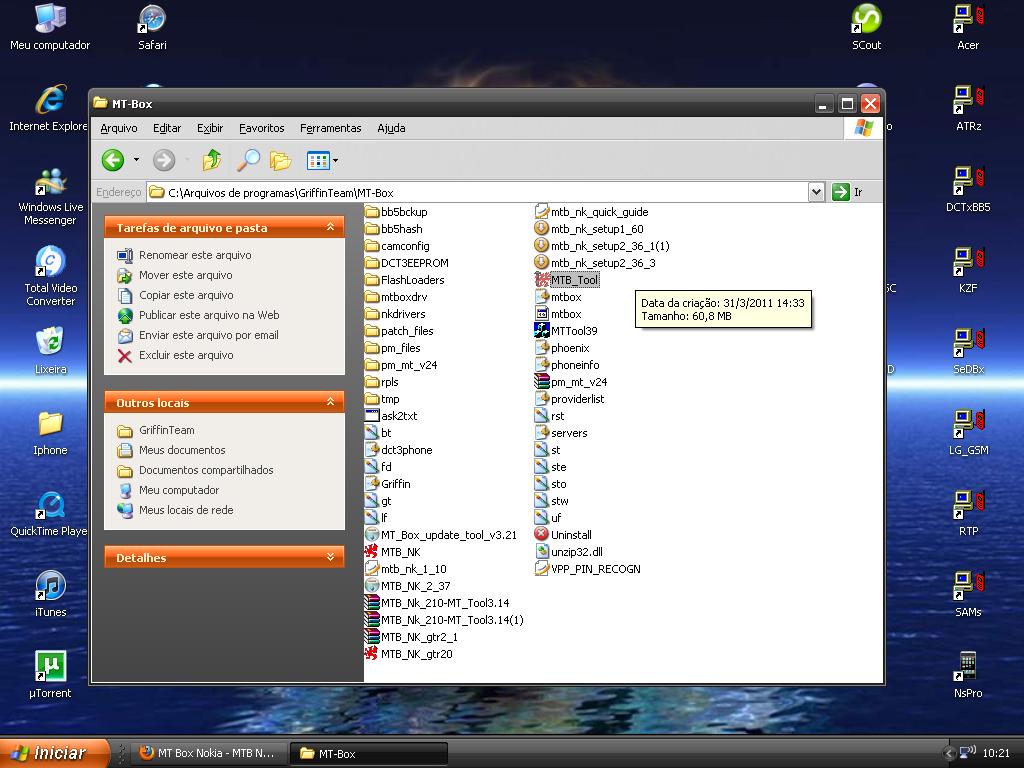Select the Lixeira recycle bin icon
1024x768 pixels.
point(50,351)
